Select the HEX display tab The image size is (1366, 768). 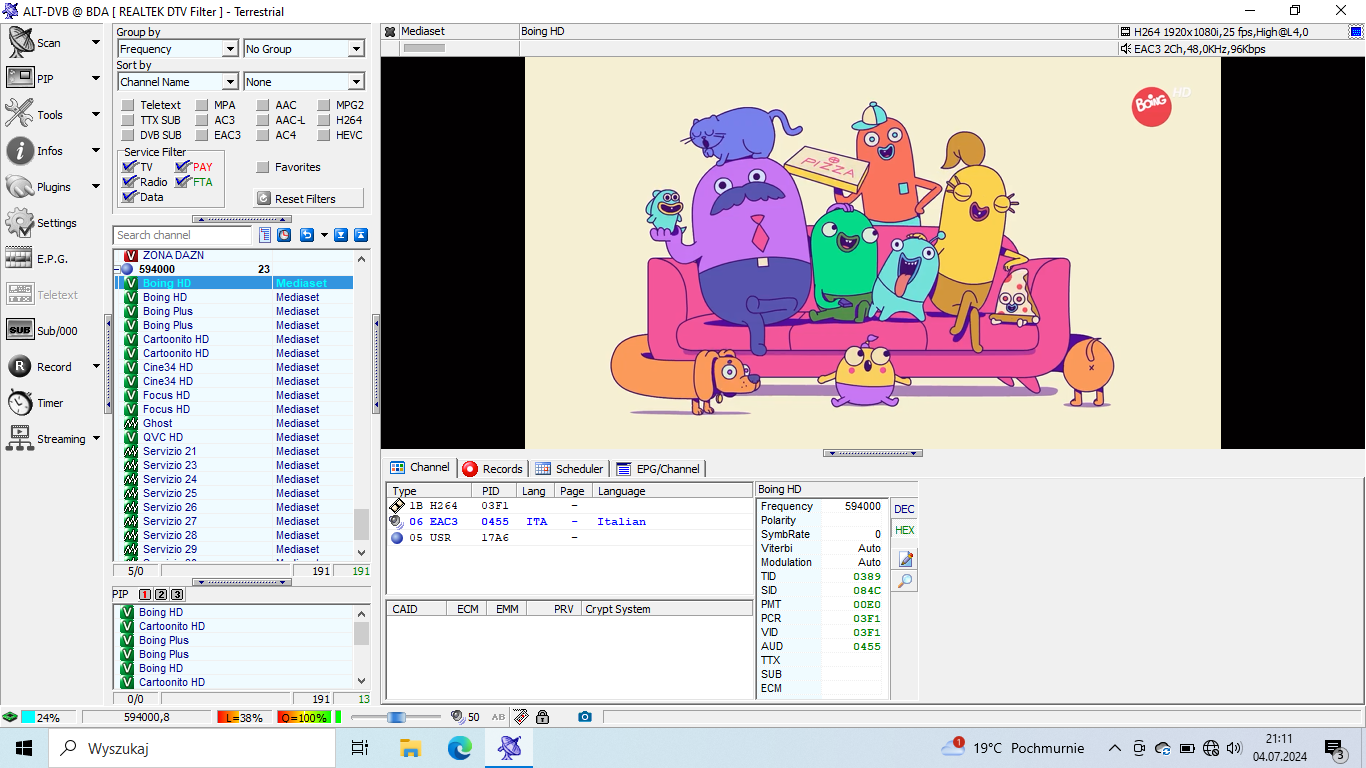click(904, 530)
